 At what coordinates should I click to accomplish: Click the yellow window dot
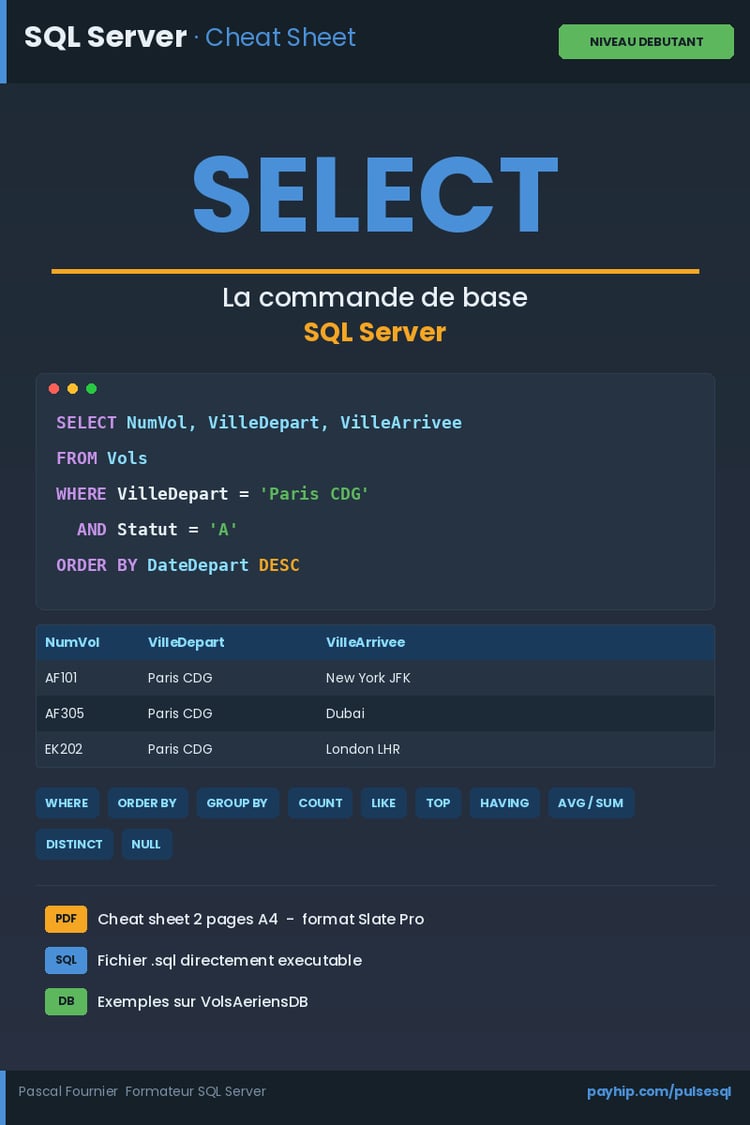(72, 389)
